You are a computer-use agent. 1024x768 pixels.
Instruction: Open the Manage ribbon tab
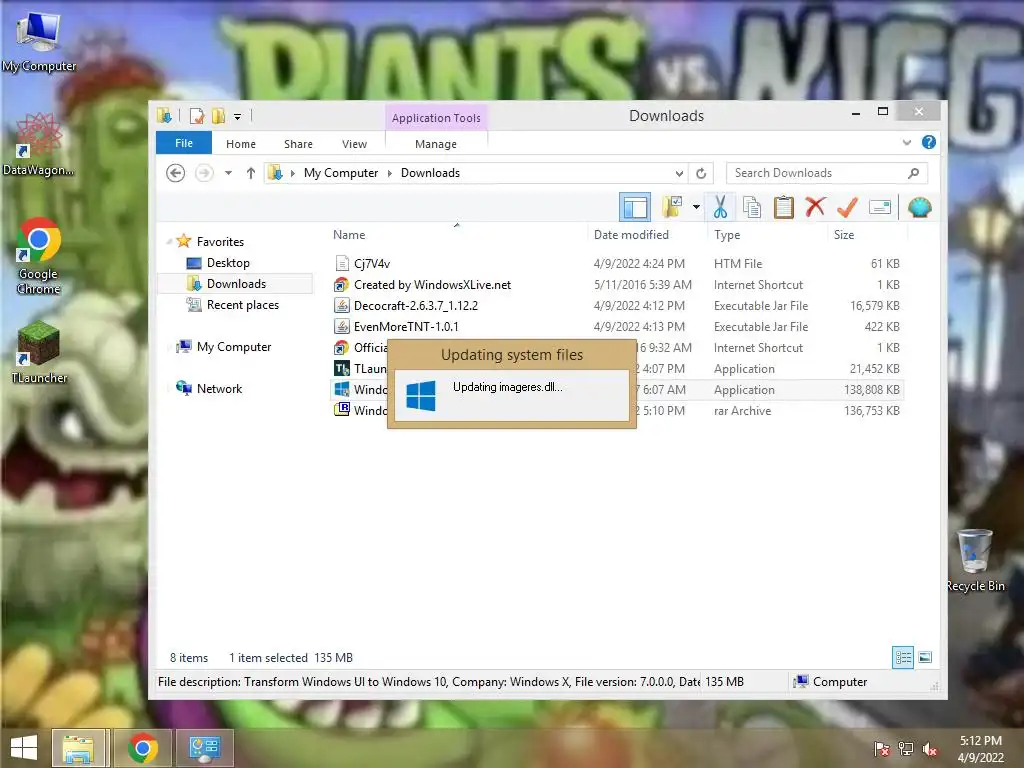pyautogui.click(x=436, y=144)
